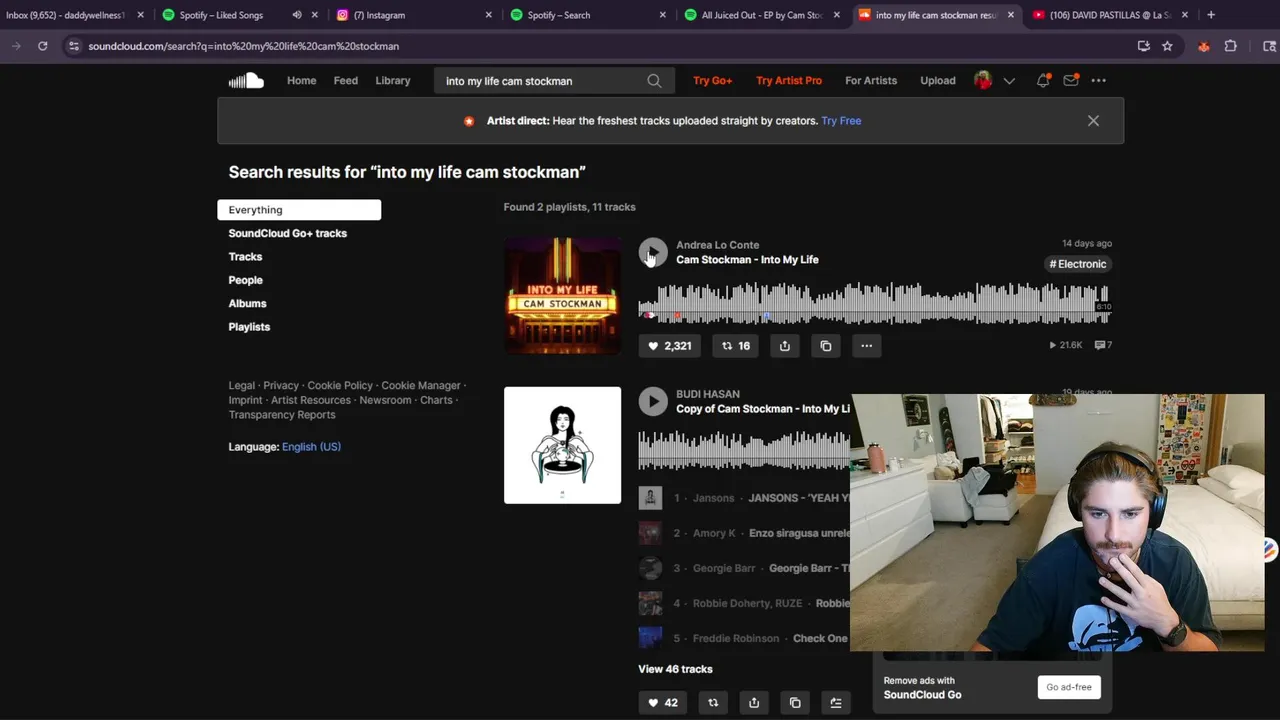Open the #Electronic tag
1280x720 pixels.
point(1078,264)
